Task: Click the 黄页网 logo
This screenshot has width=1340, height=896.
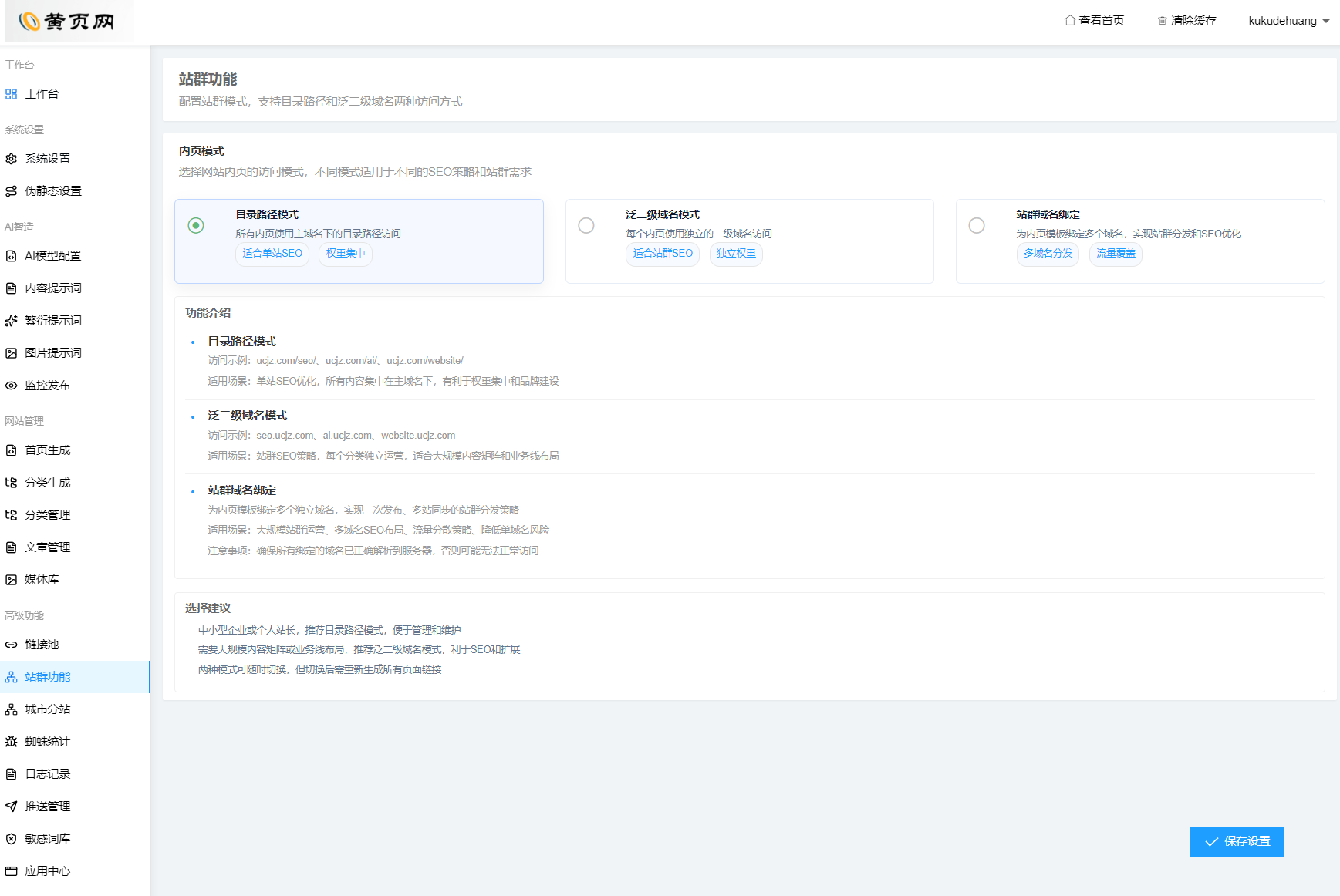Action: point(68,21)
